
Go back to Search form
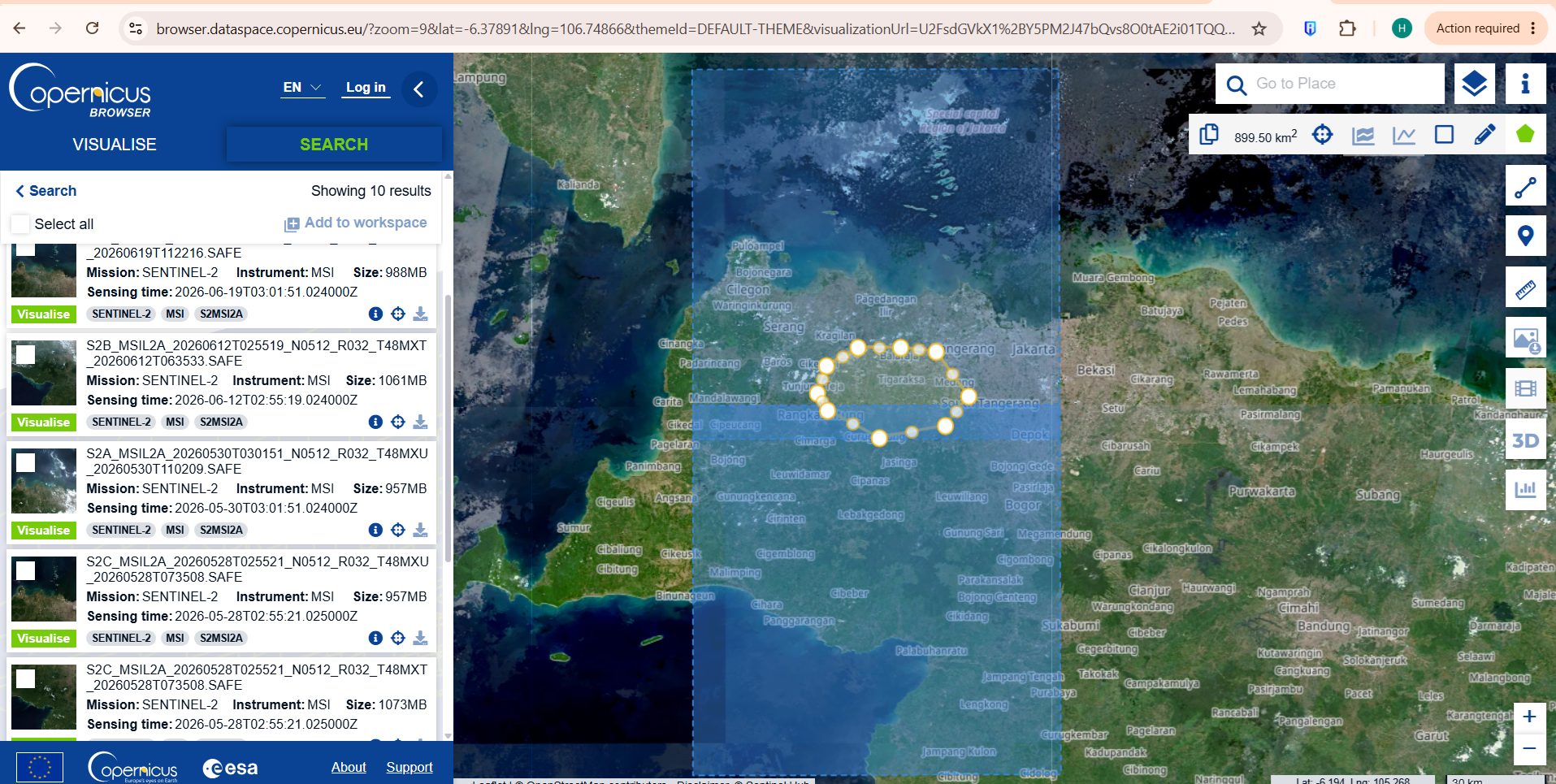(x=46, y=191)
